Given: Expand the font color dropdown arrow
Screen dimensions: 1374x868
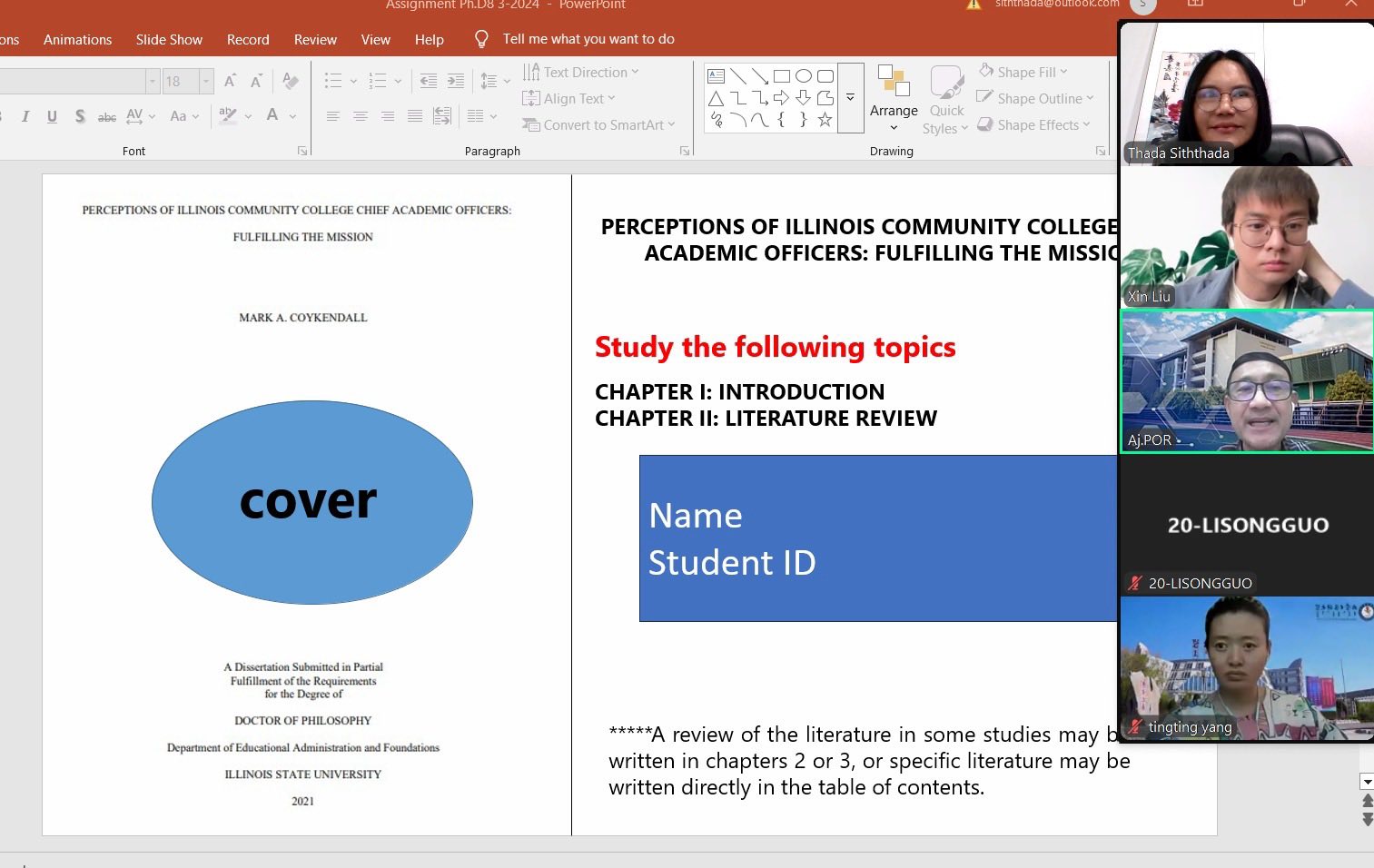Looking at the screenshot, I should pyautogui.click(x=292, y=116).
